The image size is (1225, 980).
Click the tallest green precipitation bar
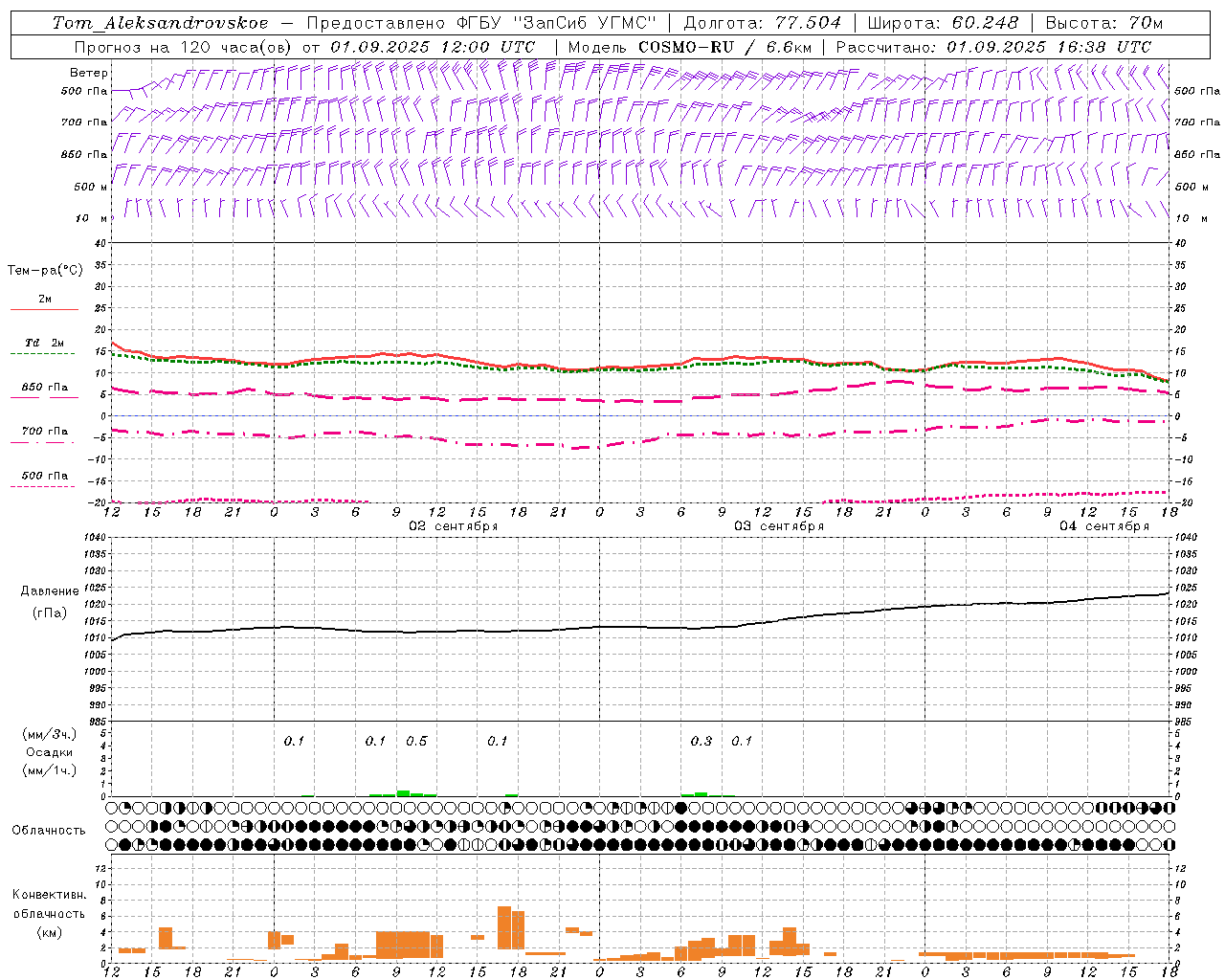[403, 792]
